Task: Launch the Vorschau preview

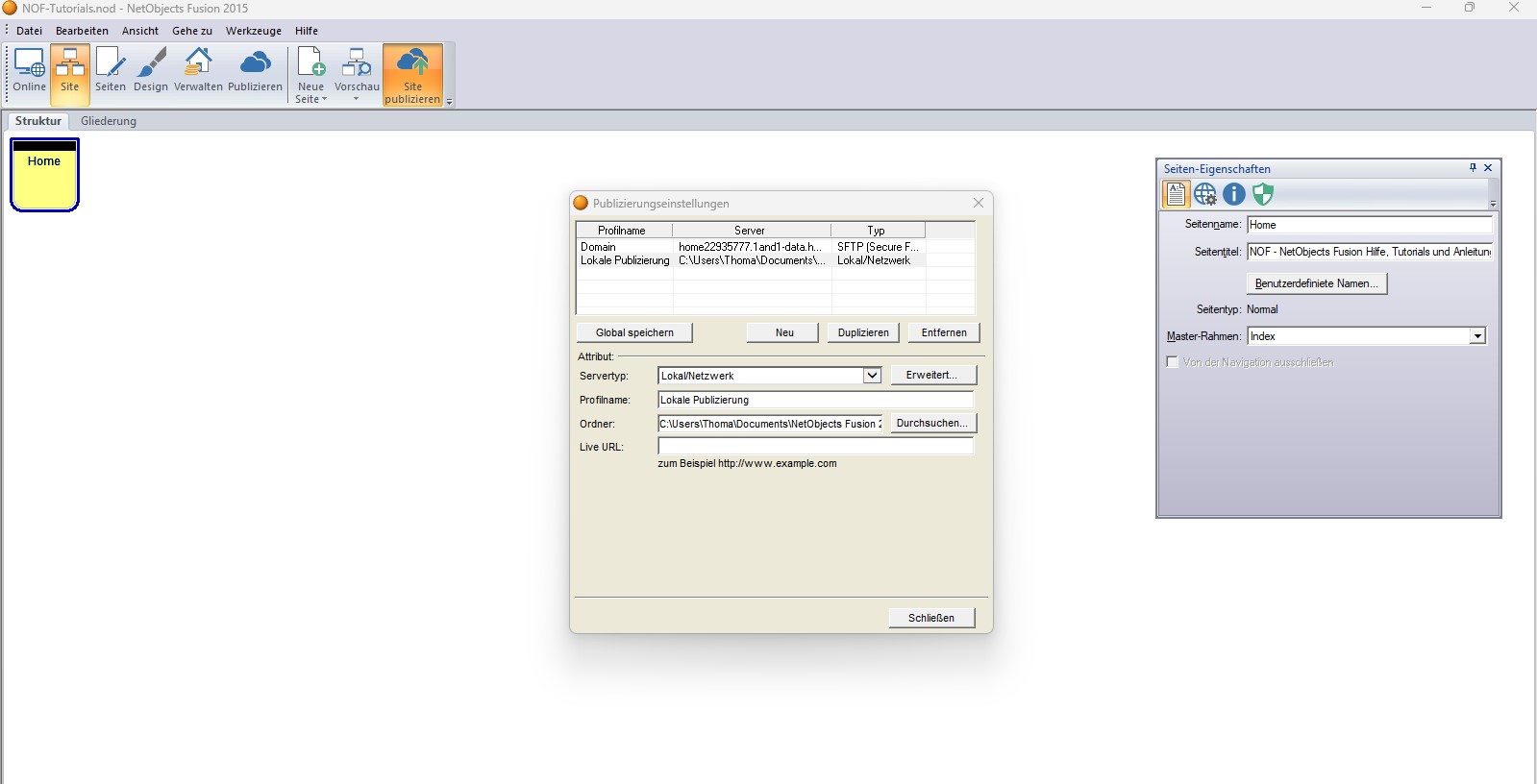Action: point(357,72)
